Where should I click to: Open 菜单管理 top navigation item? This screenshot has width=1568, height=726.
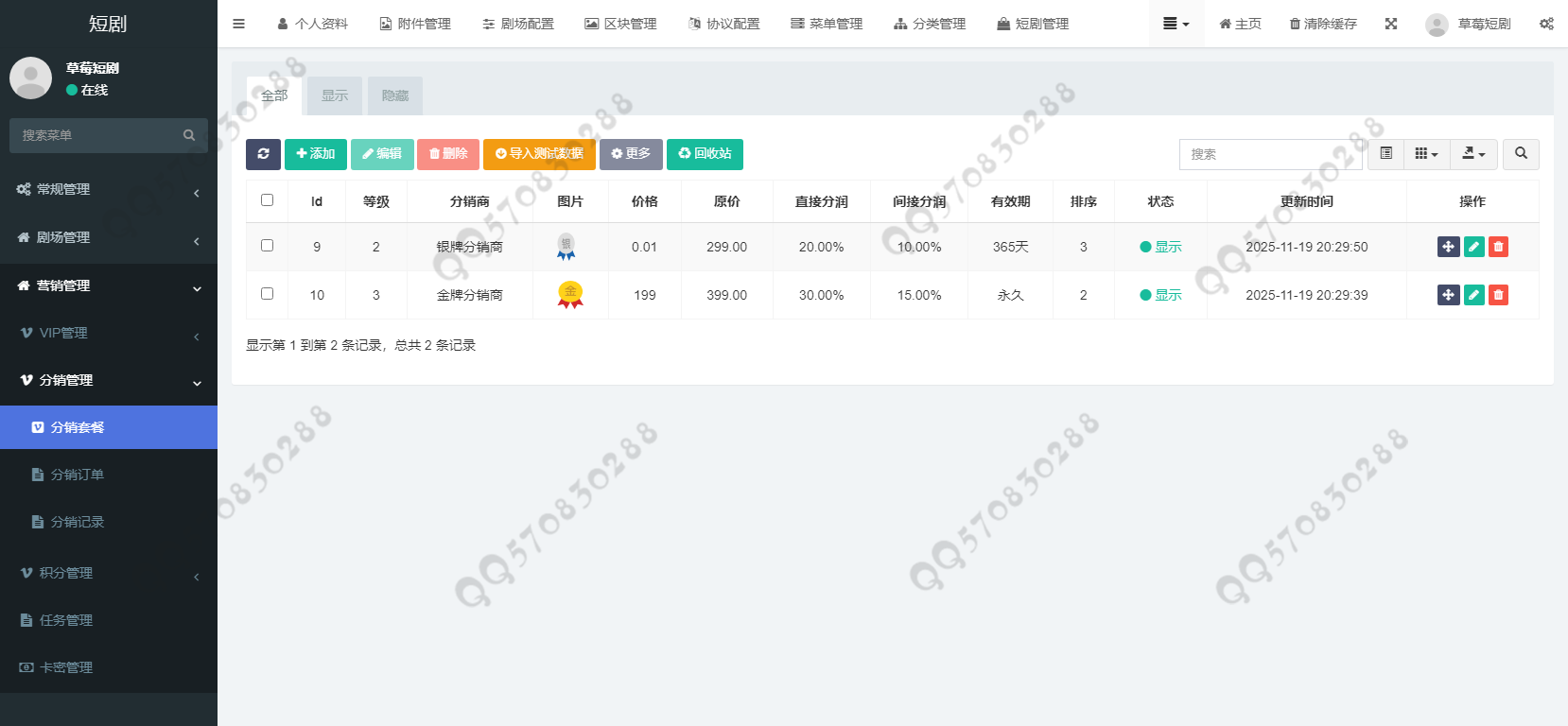click(828, 24)
